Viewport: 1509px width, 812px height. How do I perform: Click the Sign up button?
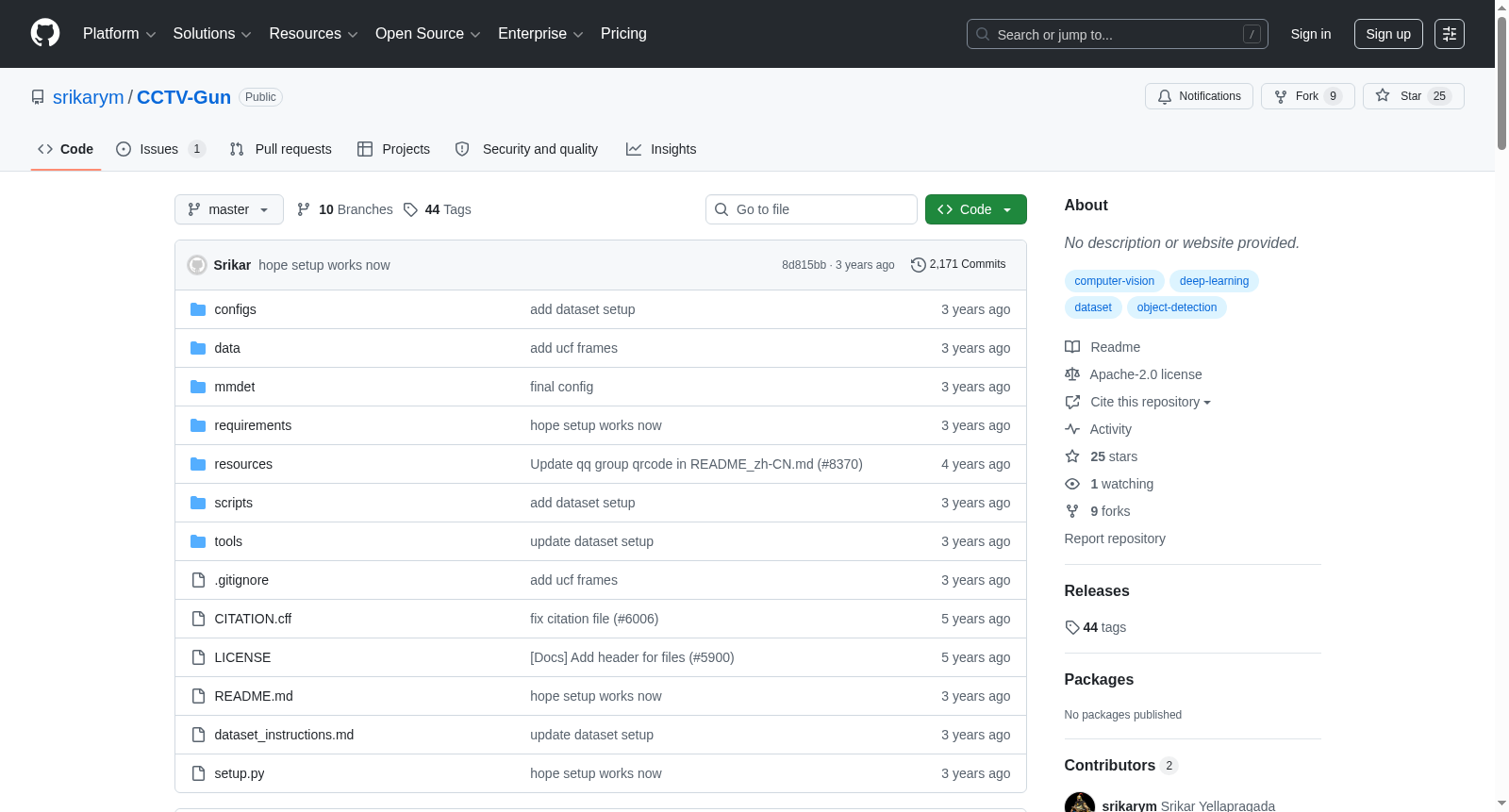[1388, 34]
